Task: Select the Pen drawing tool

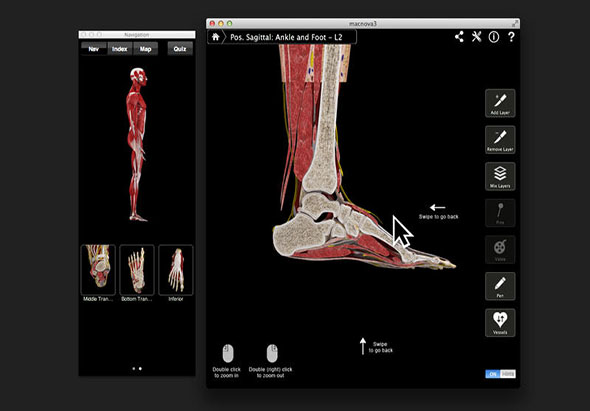Action: click(x=500, y=286)
